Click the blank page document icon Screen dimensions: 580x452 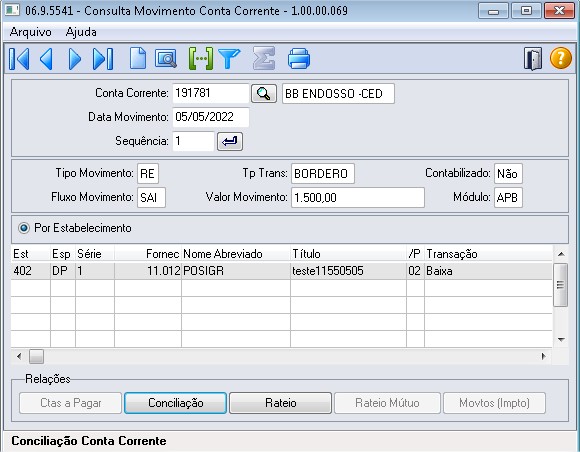[138, 59]
